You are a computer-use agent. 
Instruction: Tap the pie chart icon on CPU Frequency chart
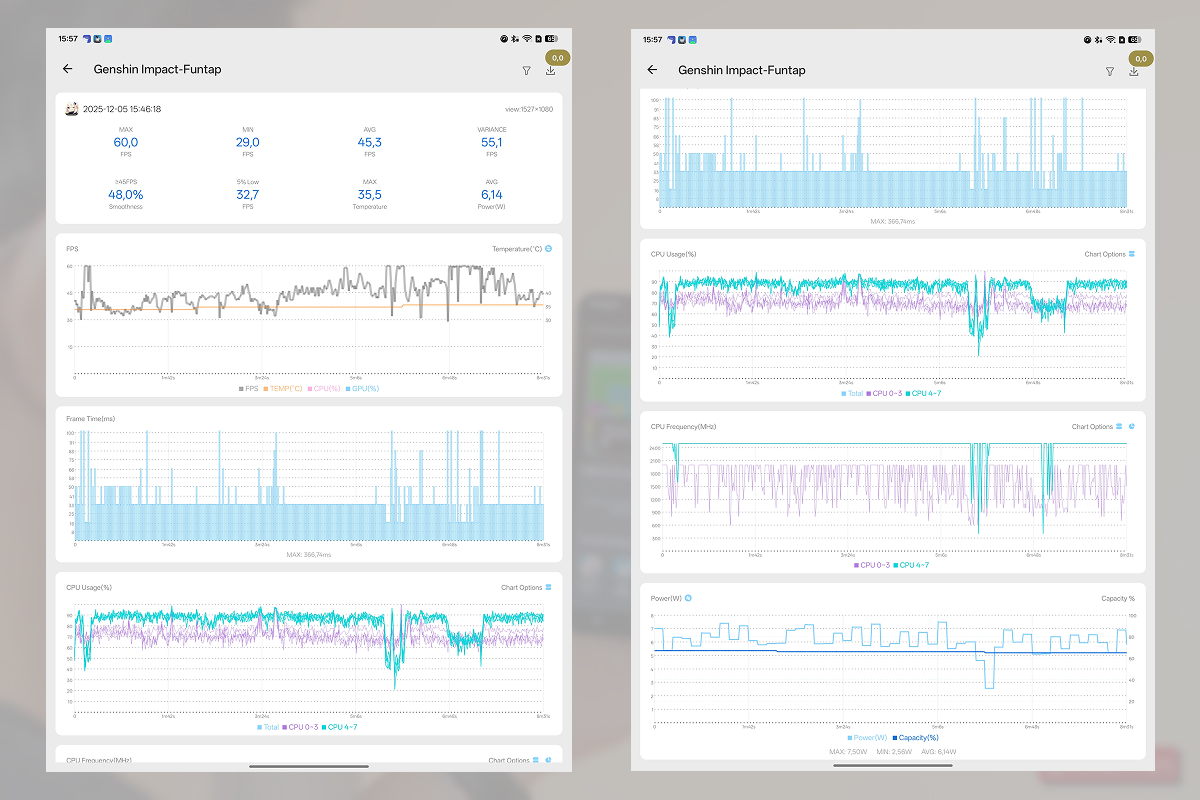point(1132,427)
